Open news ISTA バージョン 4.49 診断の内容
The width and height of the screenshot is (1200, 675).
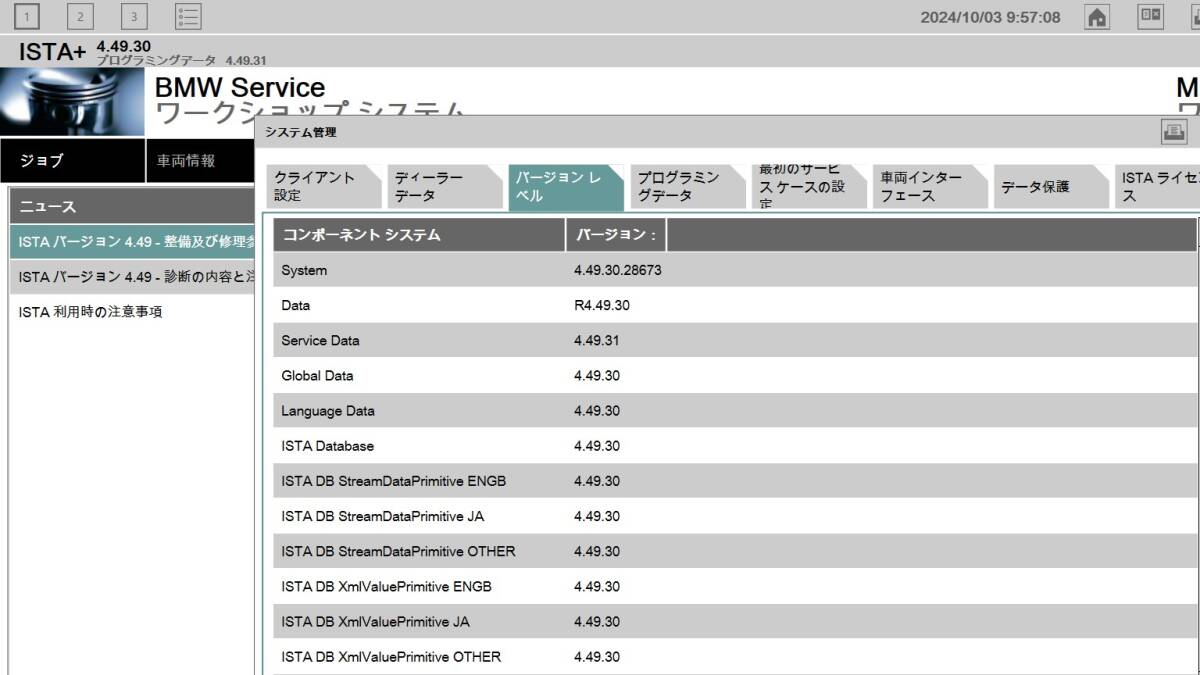[x=132, y=277]
